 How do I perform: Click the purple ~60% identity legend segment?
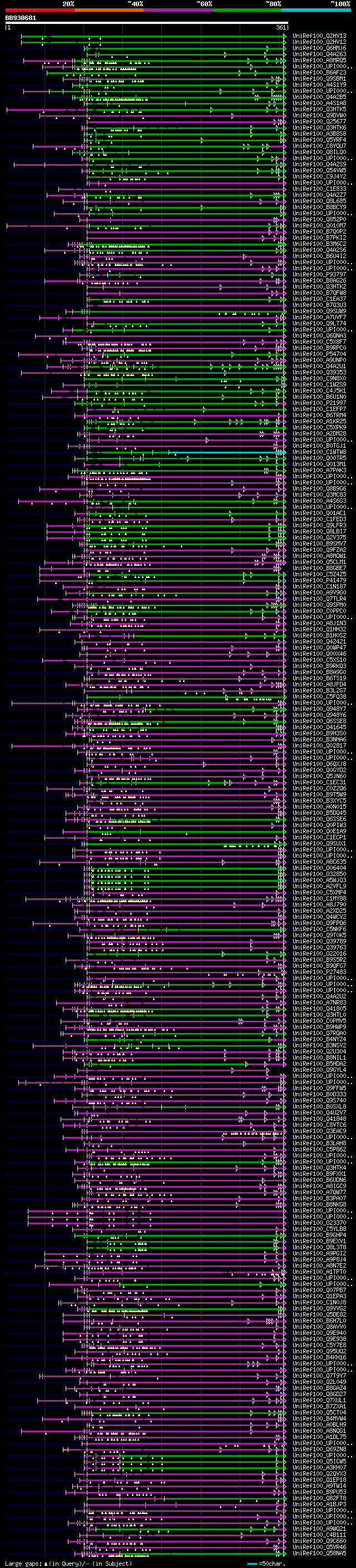pyautogui.click(x=179, y=10)
